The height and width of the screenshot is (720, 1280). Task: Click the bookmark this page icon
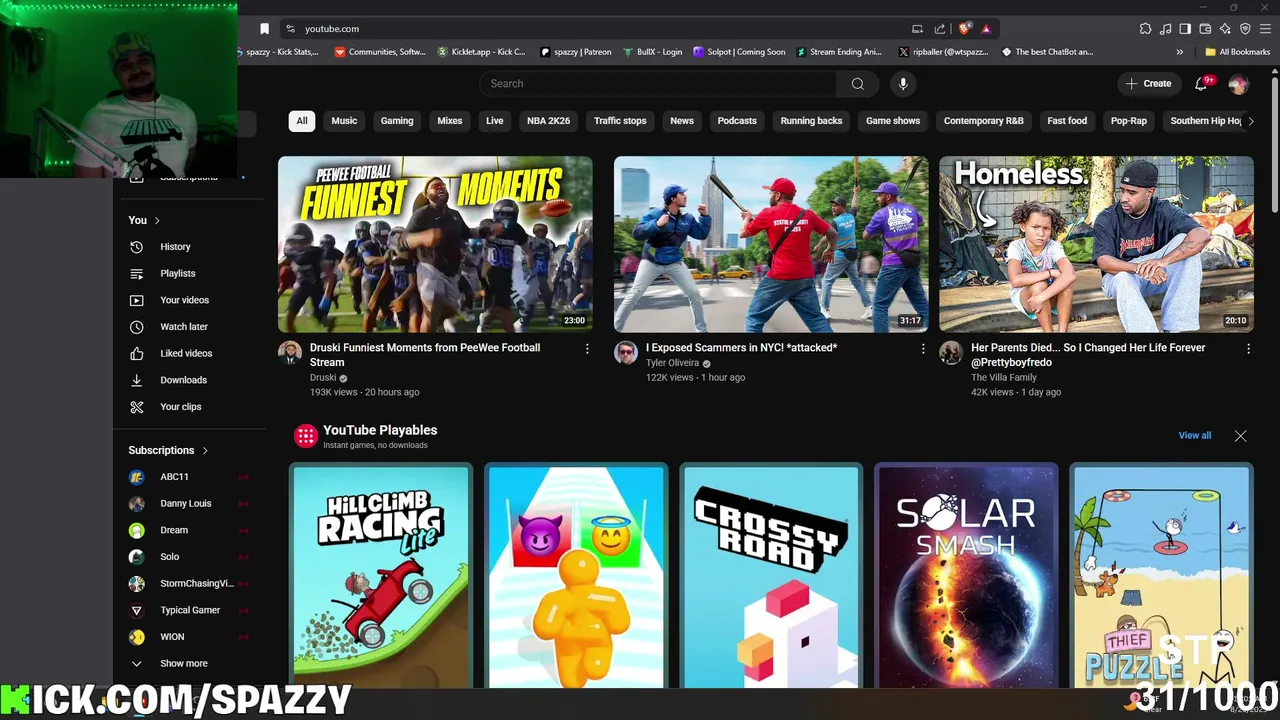tap(264, 29)
